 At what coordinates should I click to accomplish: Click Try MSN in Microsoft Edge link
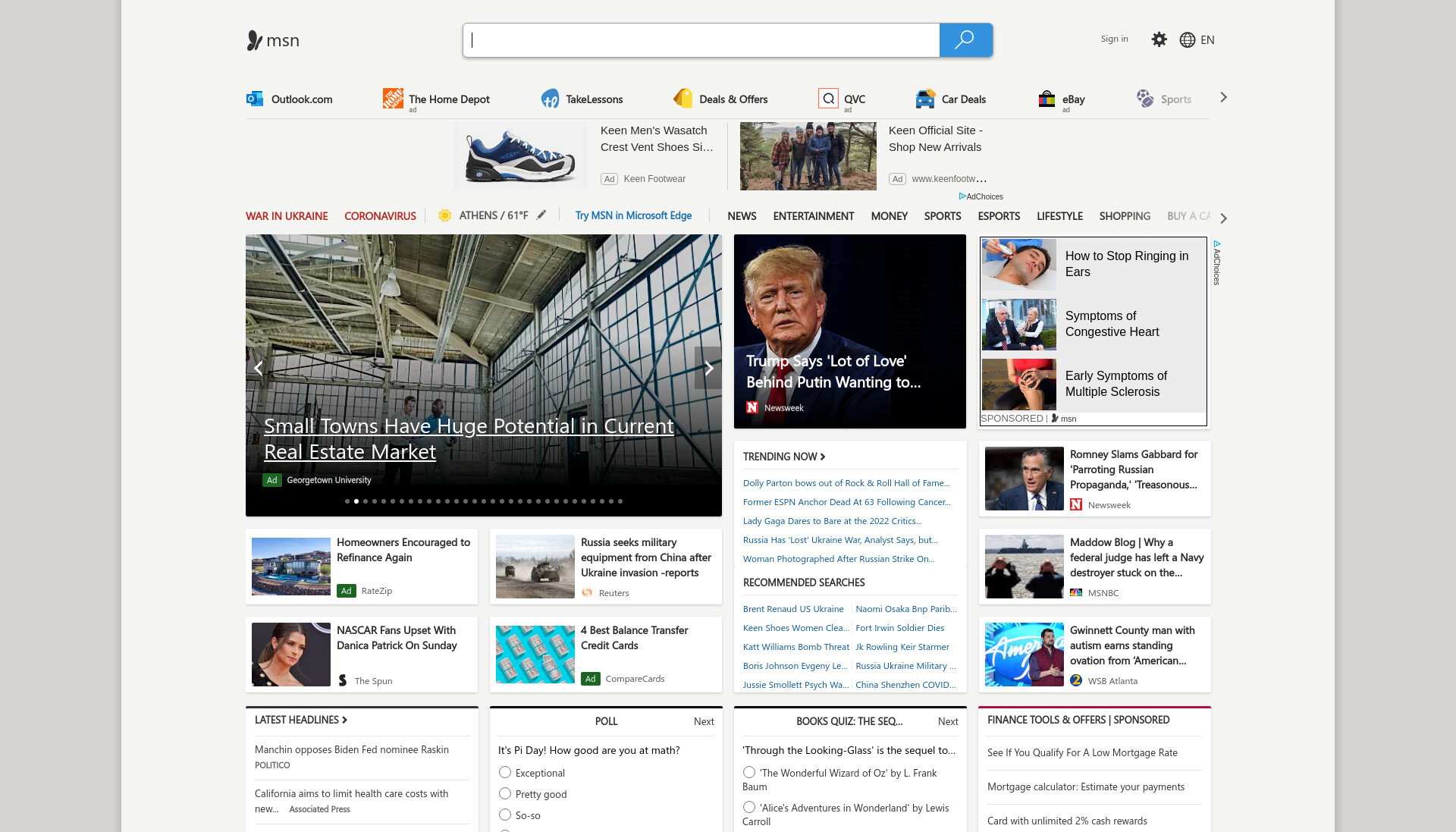(633, 215)
